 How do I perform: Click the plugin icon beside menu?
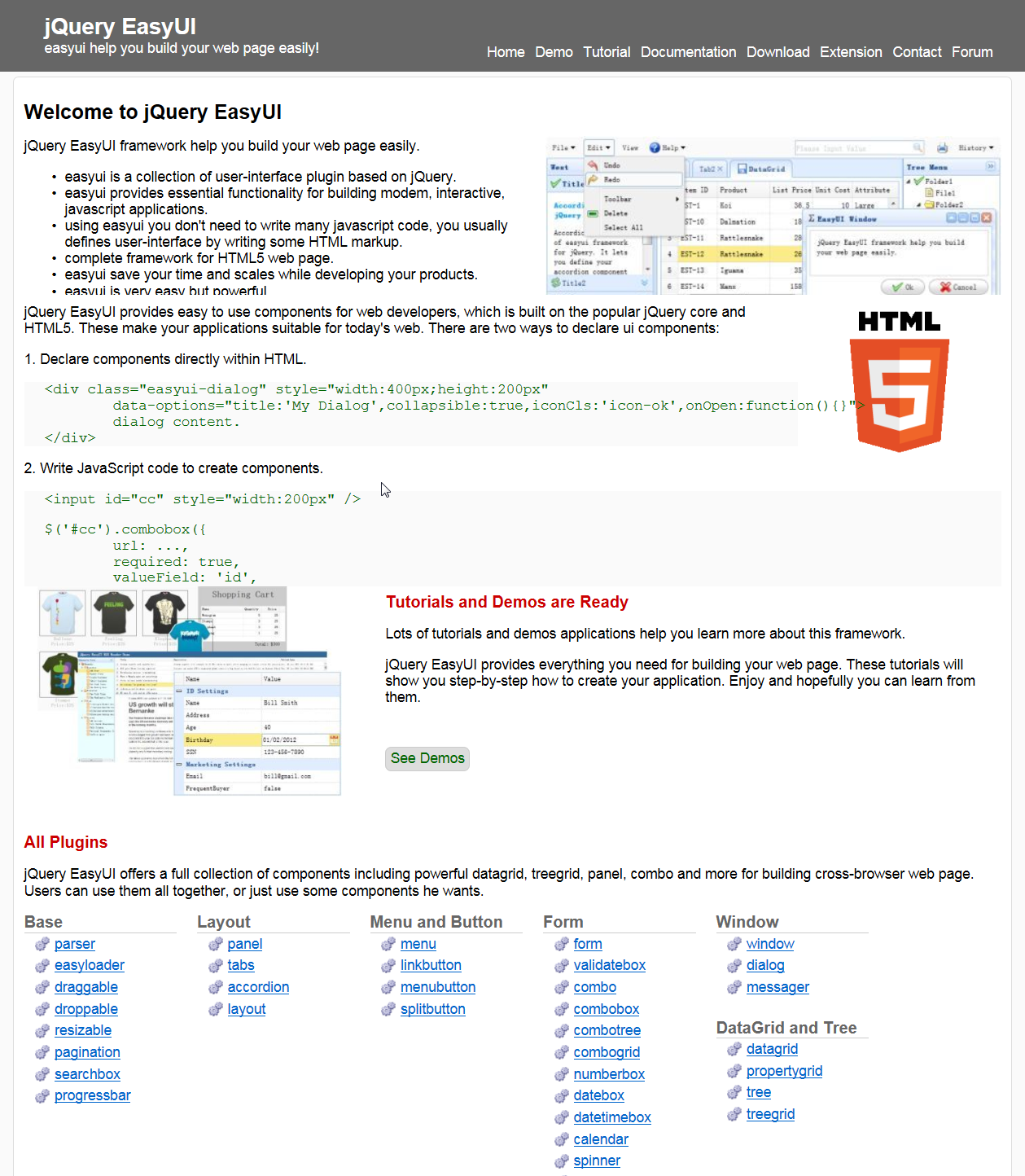[388, 944]
